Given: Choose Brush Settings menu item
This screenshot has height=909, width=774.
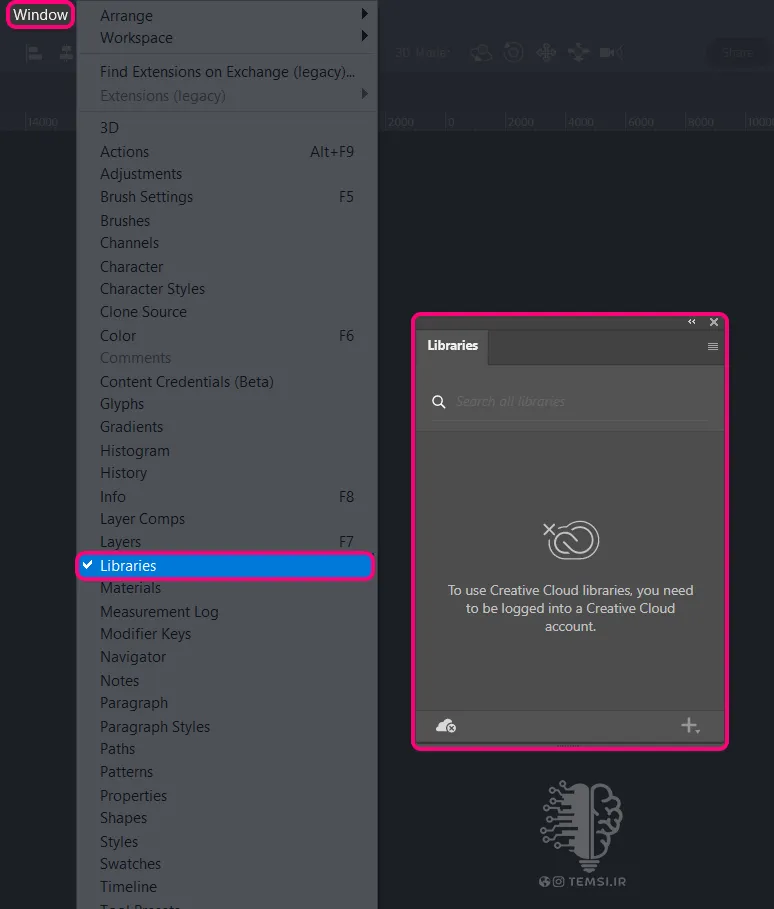Looking at the screenshot, I should click(227, 197).
